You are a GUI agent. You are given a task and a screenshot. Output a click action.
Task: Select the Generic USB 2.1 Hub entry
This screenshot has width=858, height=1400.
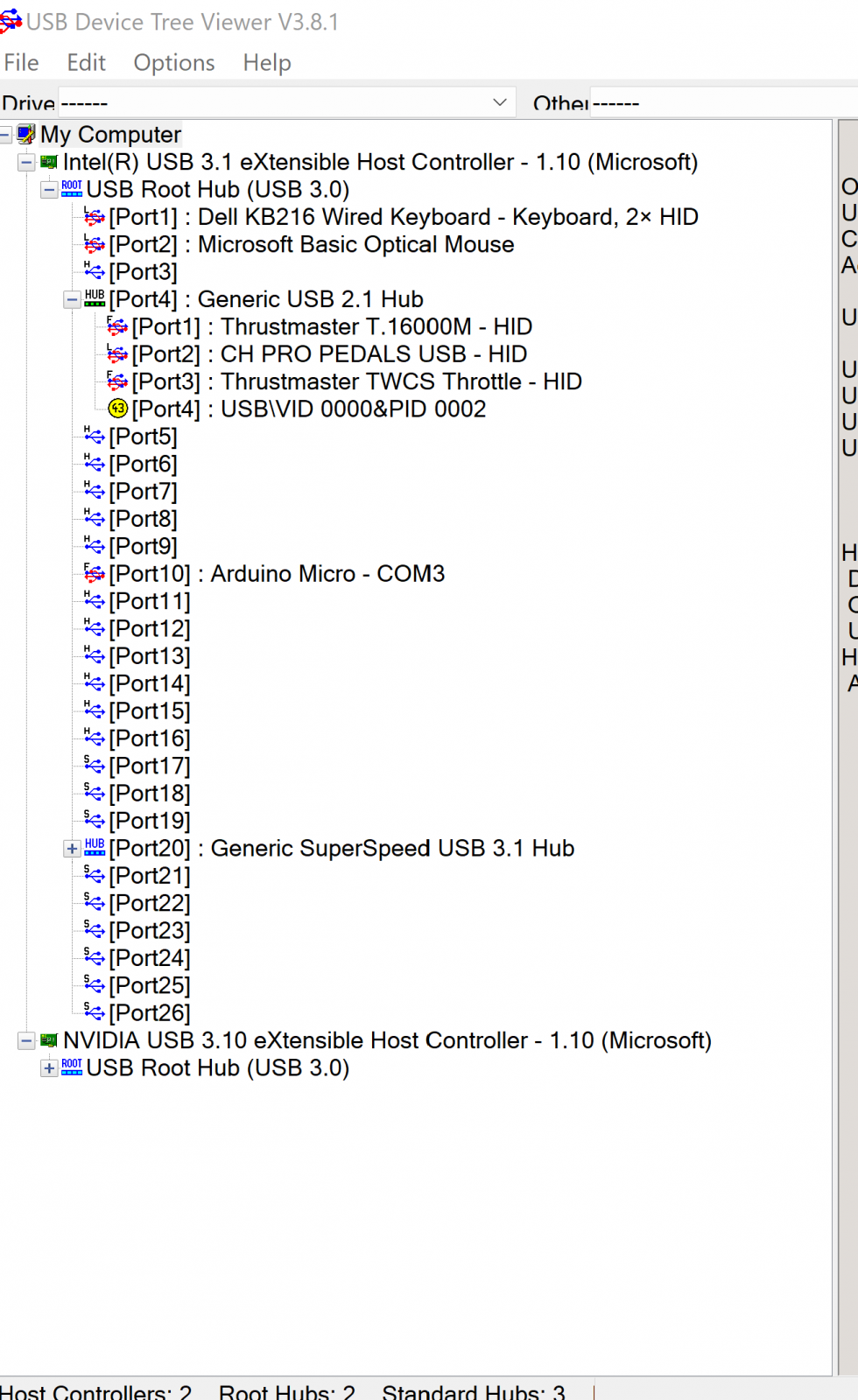coord(266,299)
